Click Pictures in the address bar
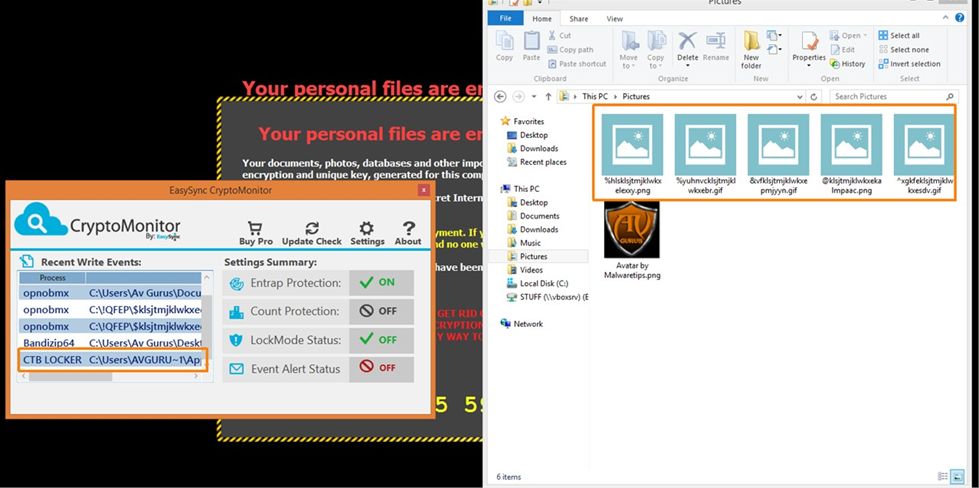This screenshot has width=979, height=488. pos(636,97)
